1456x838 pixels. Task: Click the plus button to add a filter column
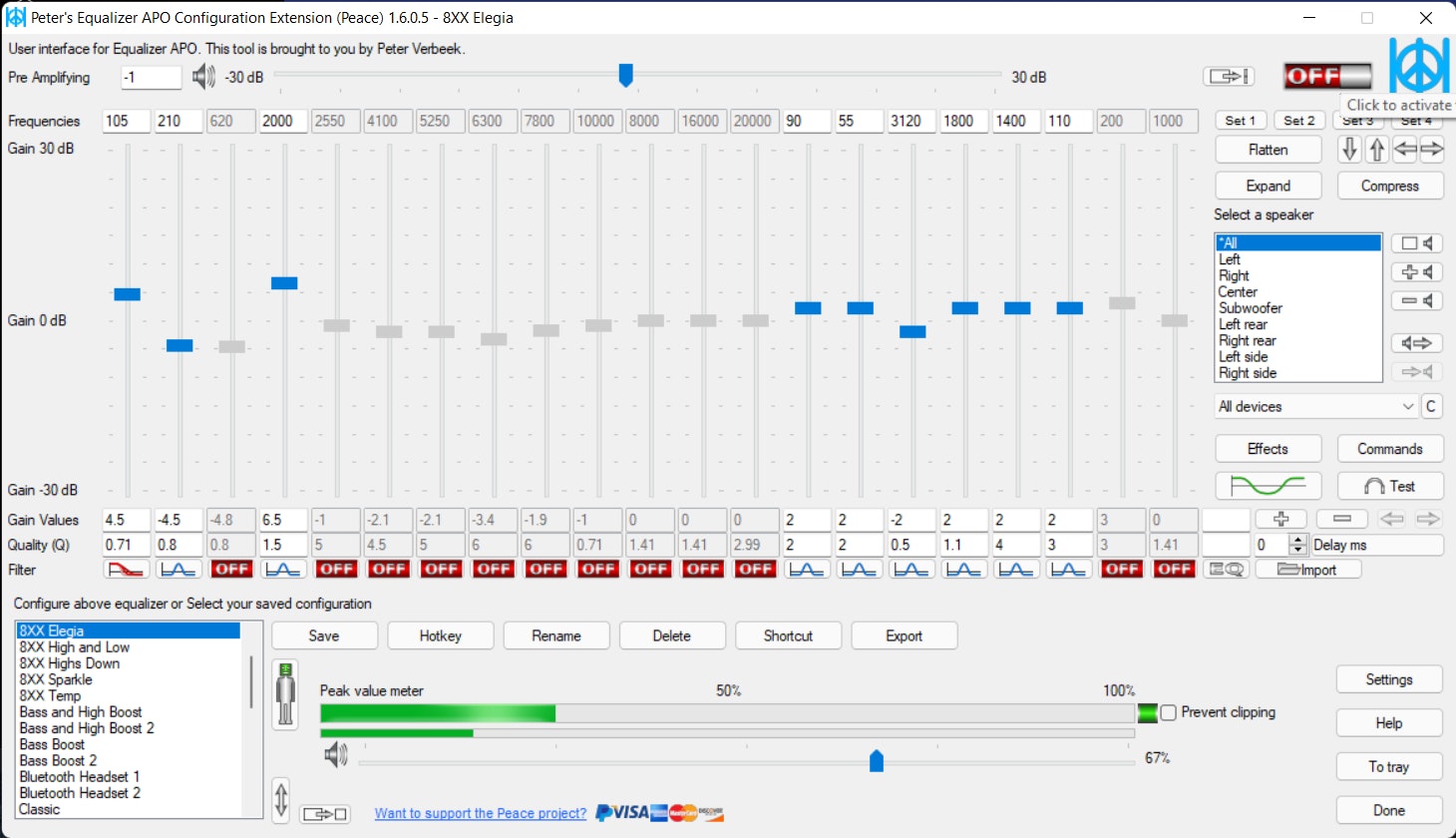[x=1281, y=519]
